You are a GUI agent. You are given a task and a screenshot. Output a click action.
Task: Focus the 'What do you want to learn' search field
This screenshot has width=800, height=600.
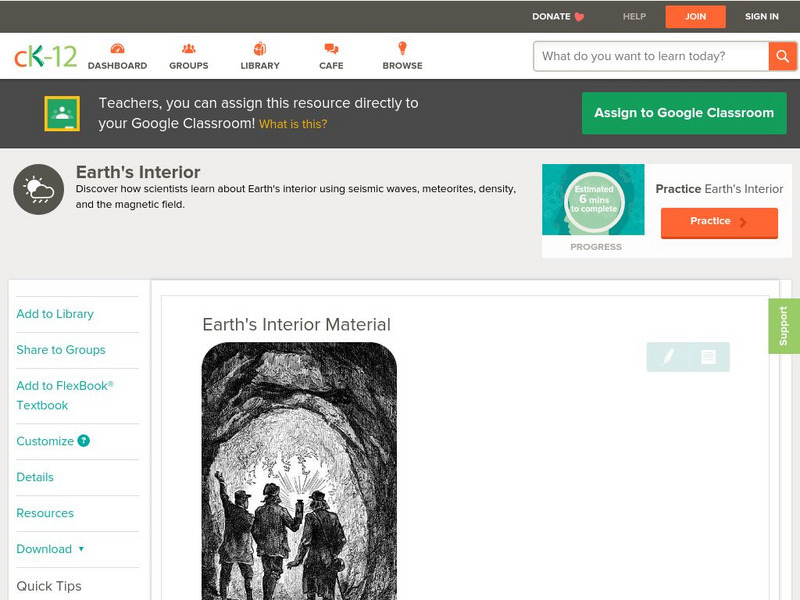click(650, 56)
